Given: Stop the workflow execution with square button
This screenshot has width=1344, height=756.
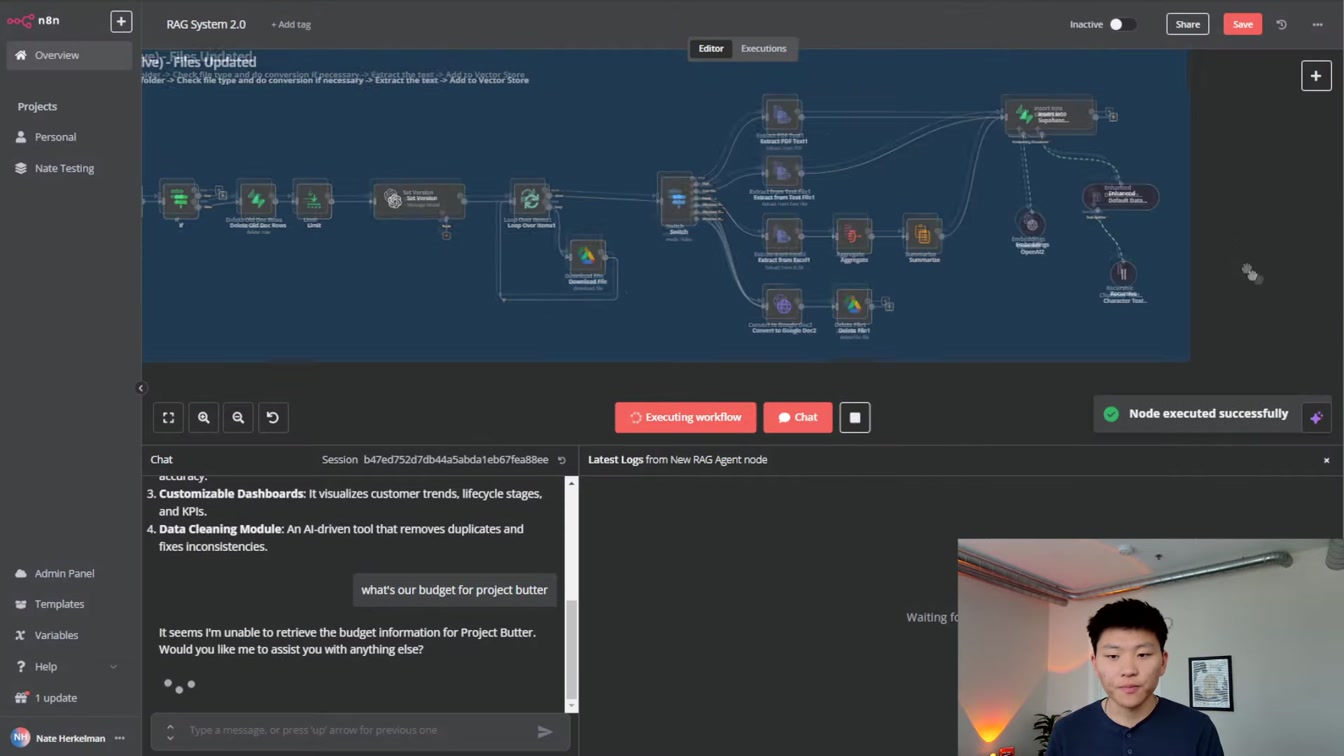Looking at the screenshot, I should click(x=855, y=418).
